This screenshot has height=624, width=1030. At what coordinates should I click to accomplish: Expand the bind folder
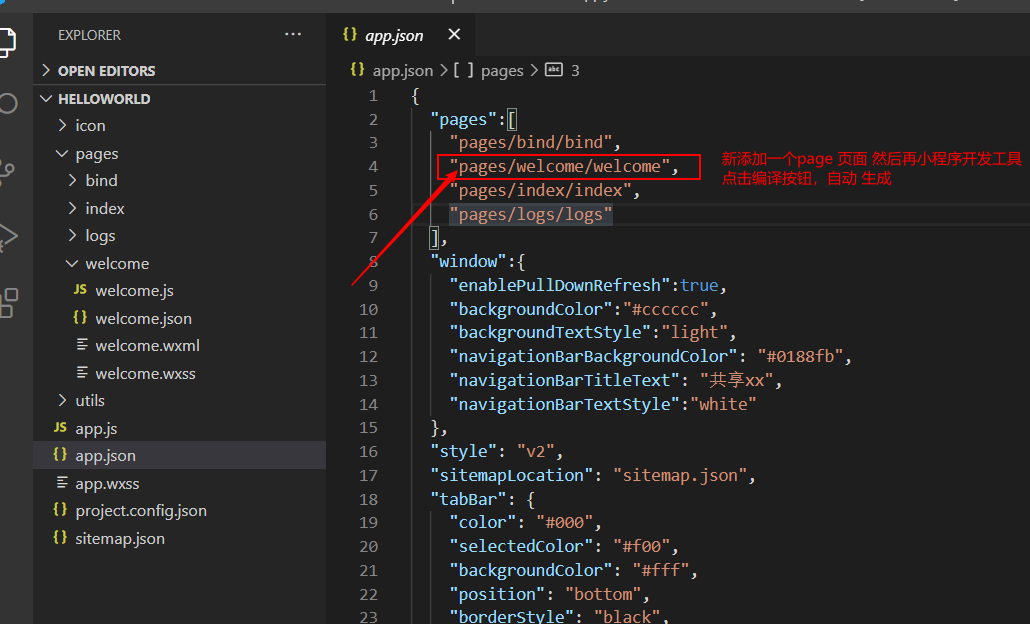click(72, 180)
